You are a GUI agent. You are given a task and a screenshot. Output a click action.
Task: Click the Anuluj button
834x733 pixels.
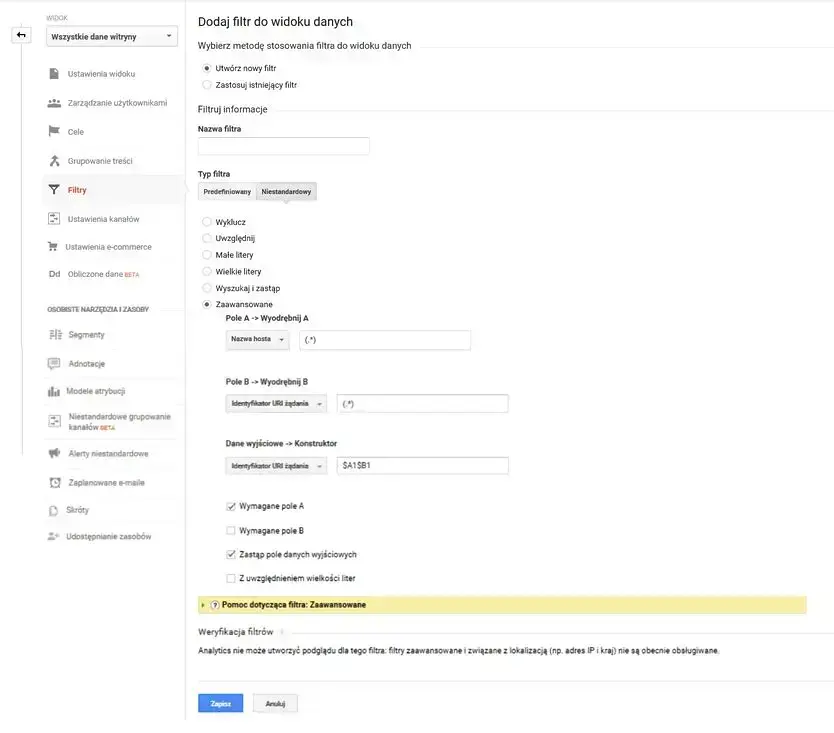274,703
